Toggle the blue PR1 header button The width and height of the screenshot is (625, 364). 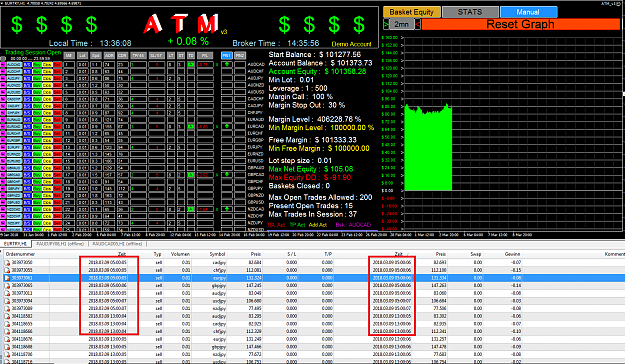[x=226, y=55]
